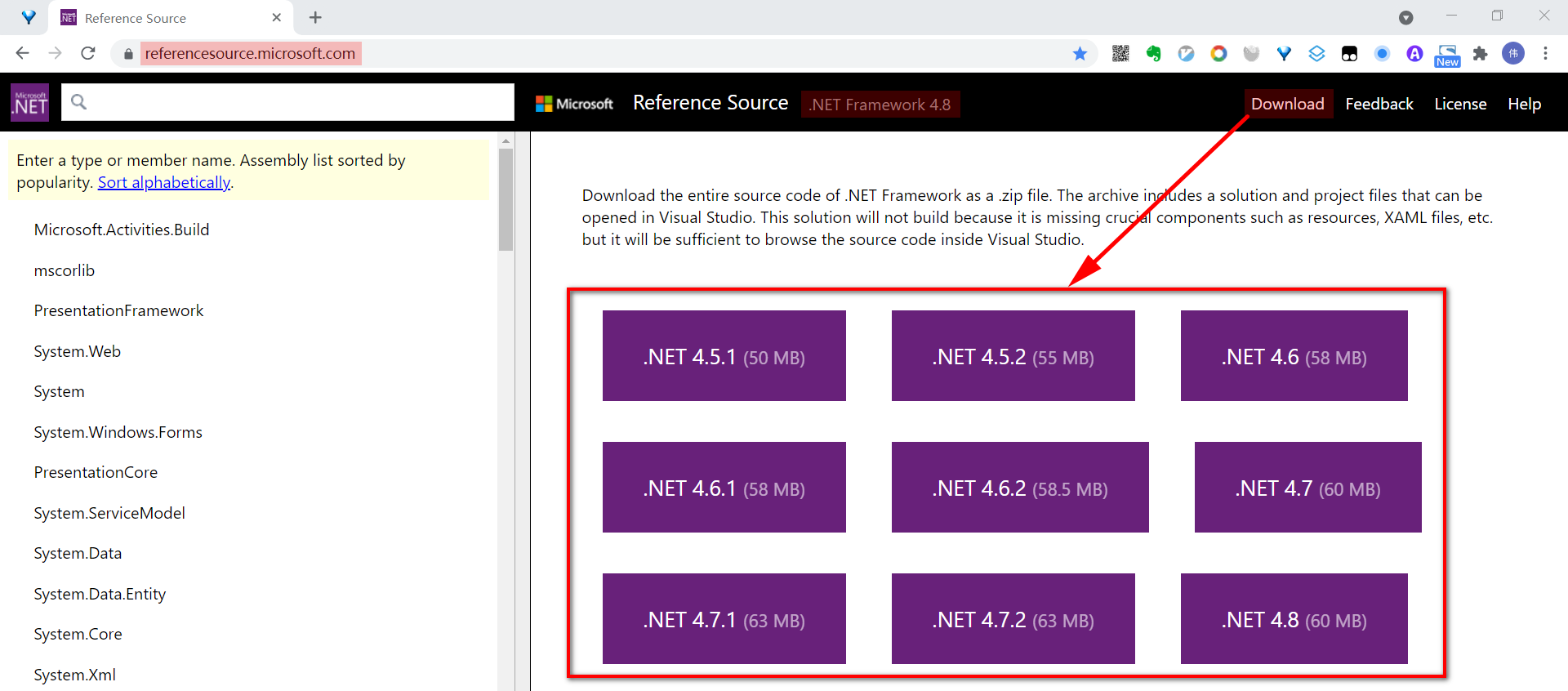
Task: Open the Chrome three-dot menu
Action: coord(1545,53)
